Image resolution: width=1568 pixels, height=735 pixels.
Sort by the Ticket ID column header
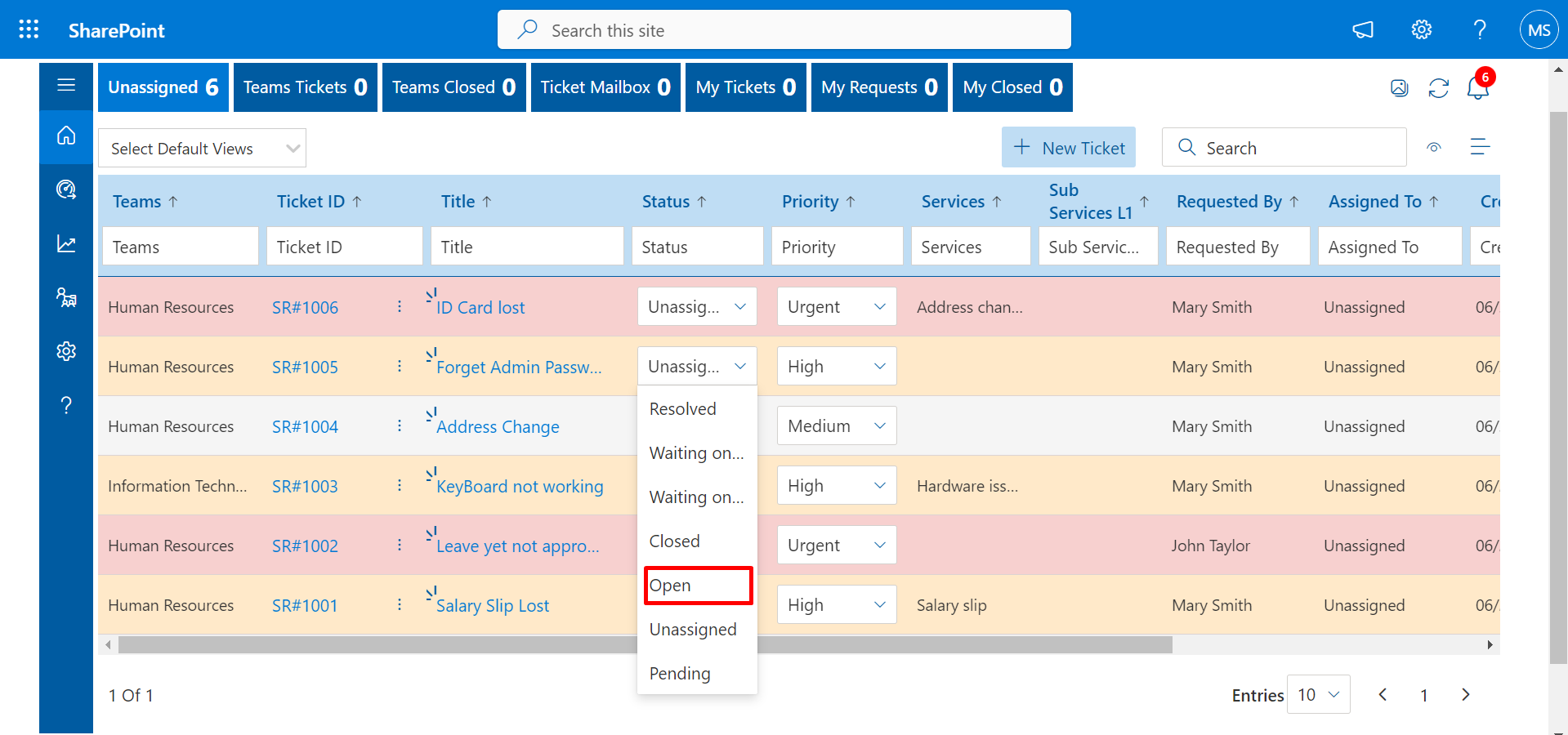coord(319,202)
